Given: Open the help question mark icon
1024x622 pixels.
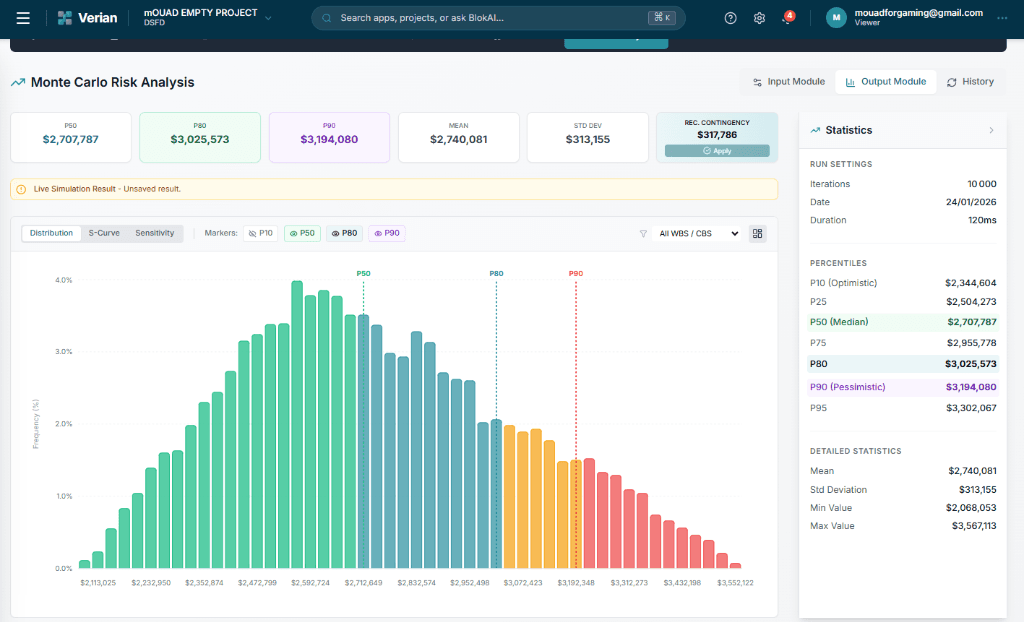Looking at the screenshot, I should tap(731, 18).
